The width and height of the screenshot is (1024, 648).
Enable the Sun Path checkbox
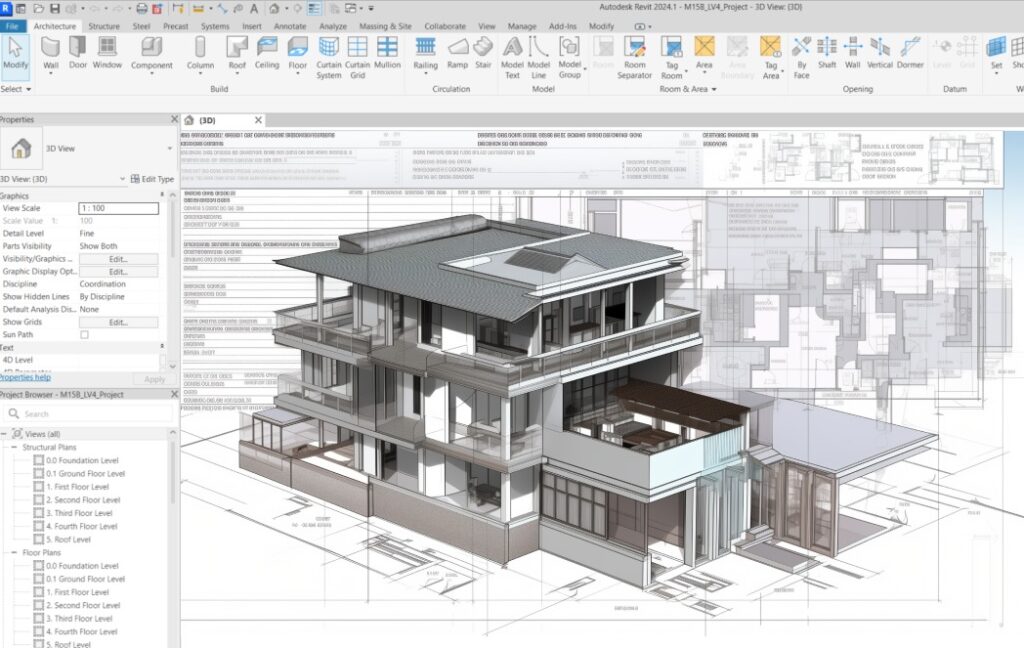pos(84,335)
